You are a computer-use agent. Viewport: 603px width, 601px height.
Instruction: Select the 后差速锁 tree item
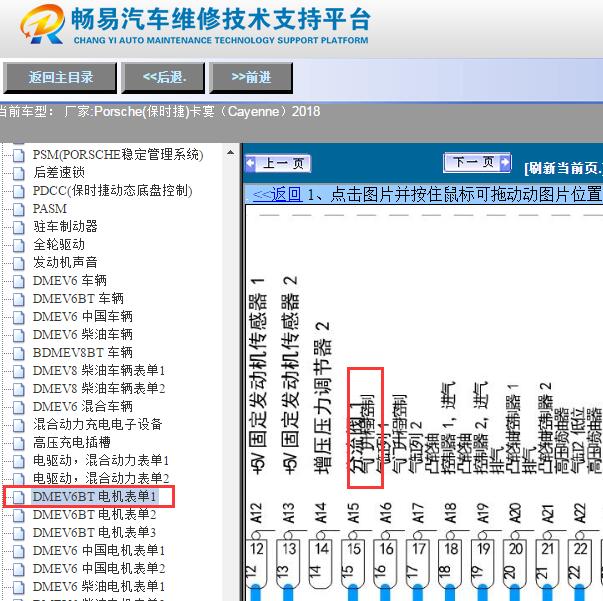point(59,172)
